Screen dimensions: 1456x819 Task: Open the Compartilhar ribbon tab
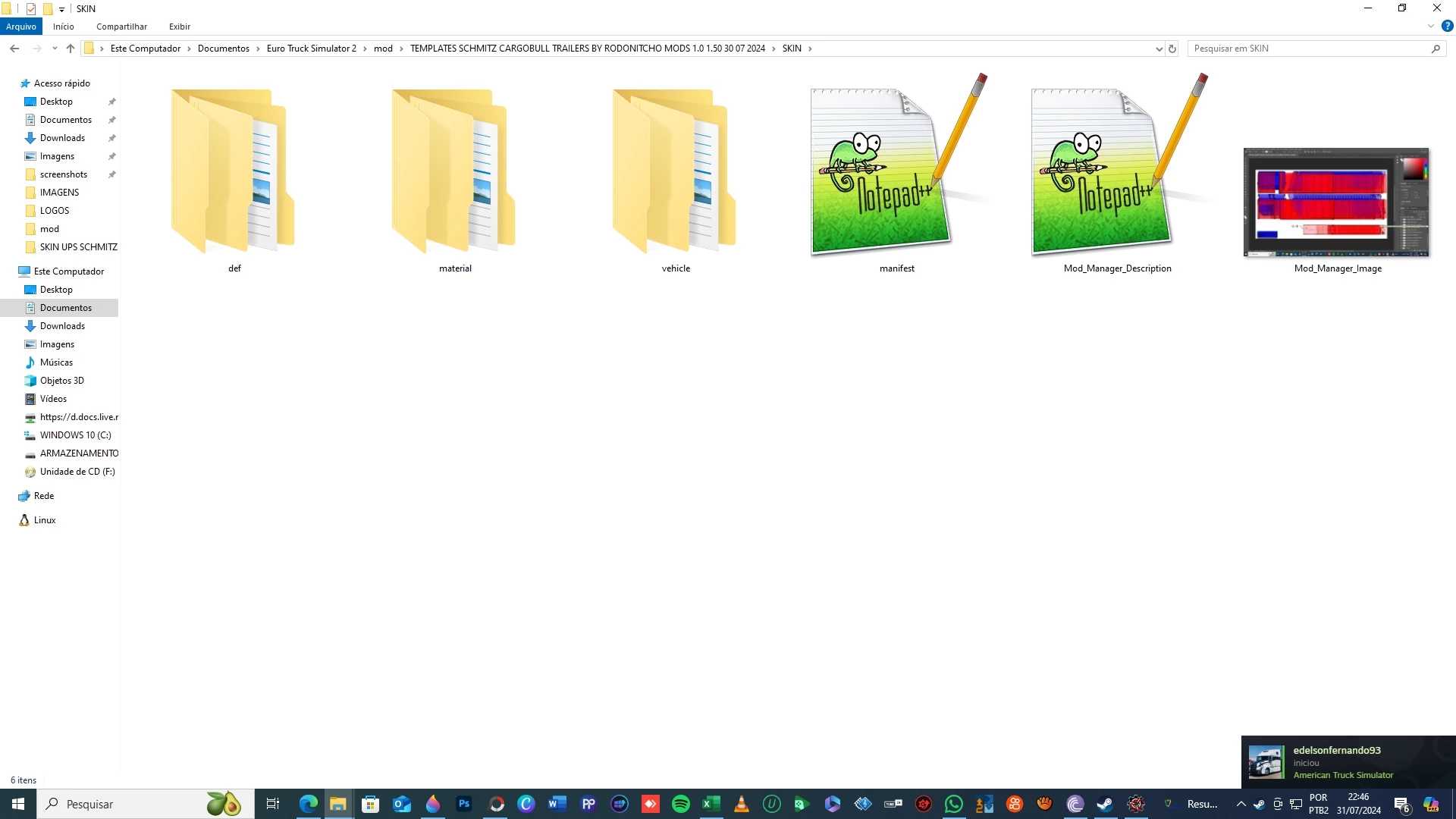click(x=121, y=27)
